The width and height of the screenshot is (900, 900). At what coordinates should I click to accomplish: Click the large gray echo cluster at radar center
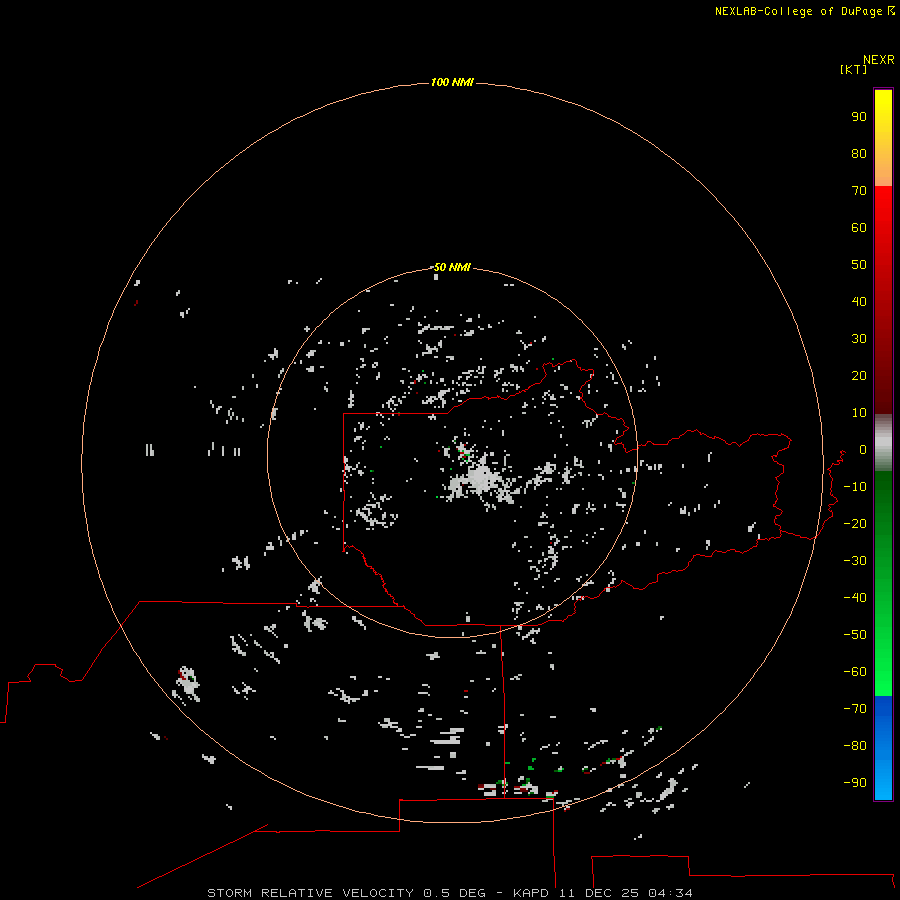[x=480, y=481]
